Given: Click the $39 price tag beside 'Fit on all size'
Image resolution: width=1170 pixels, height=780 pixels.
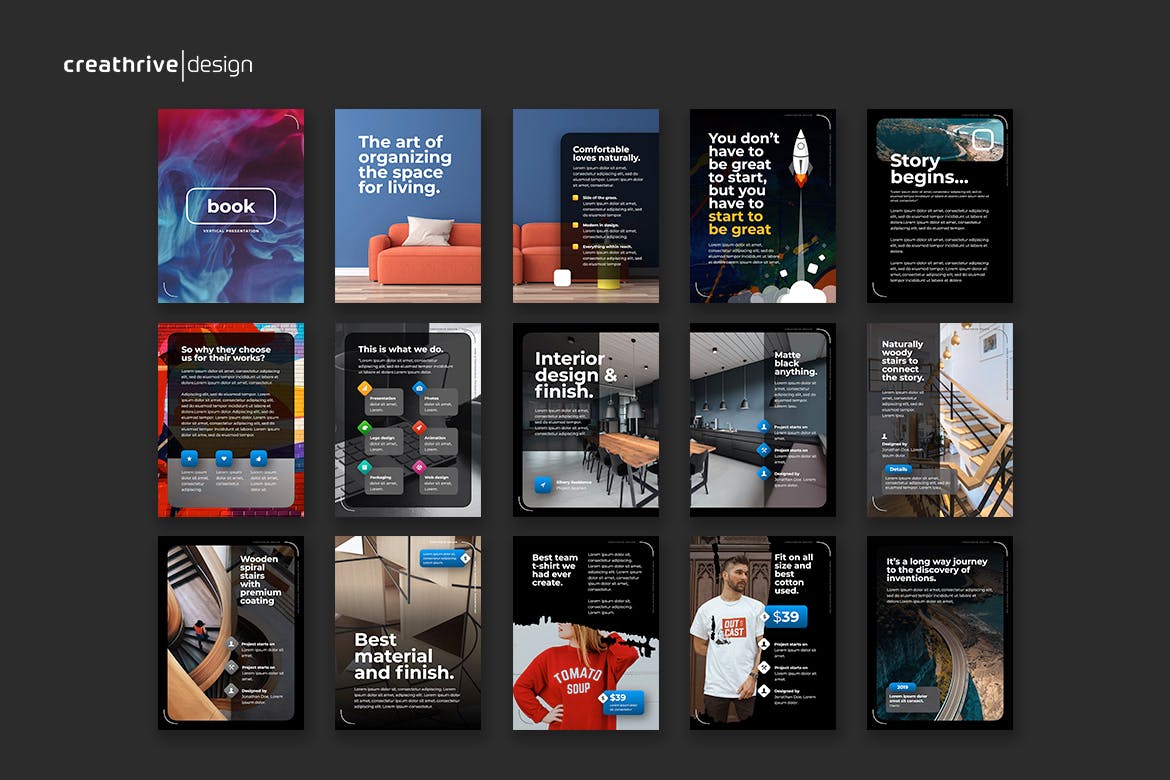Looking at the screenshot, I should tap(786, 617).
